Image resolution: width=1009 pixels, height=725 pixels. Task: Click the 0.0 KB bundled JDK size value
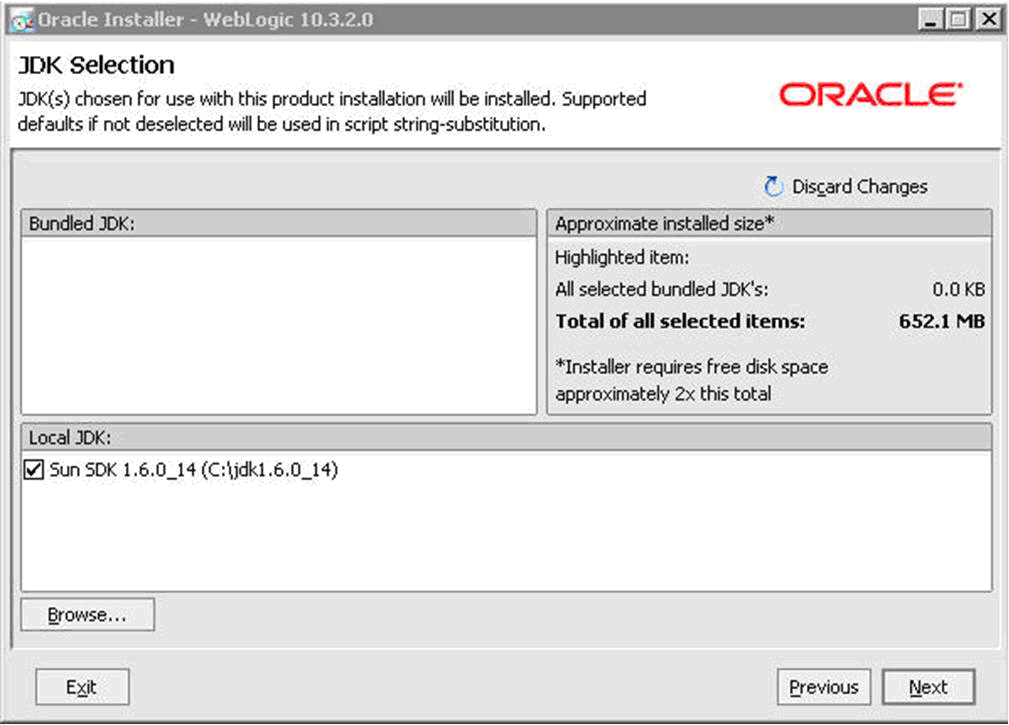tap(958, 289)
